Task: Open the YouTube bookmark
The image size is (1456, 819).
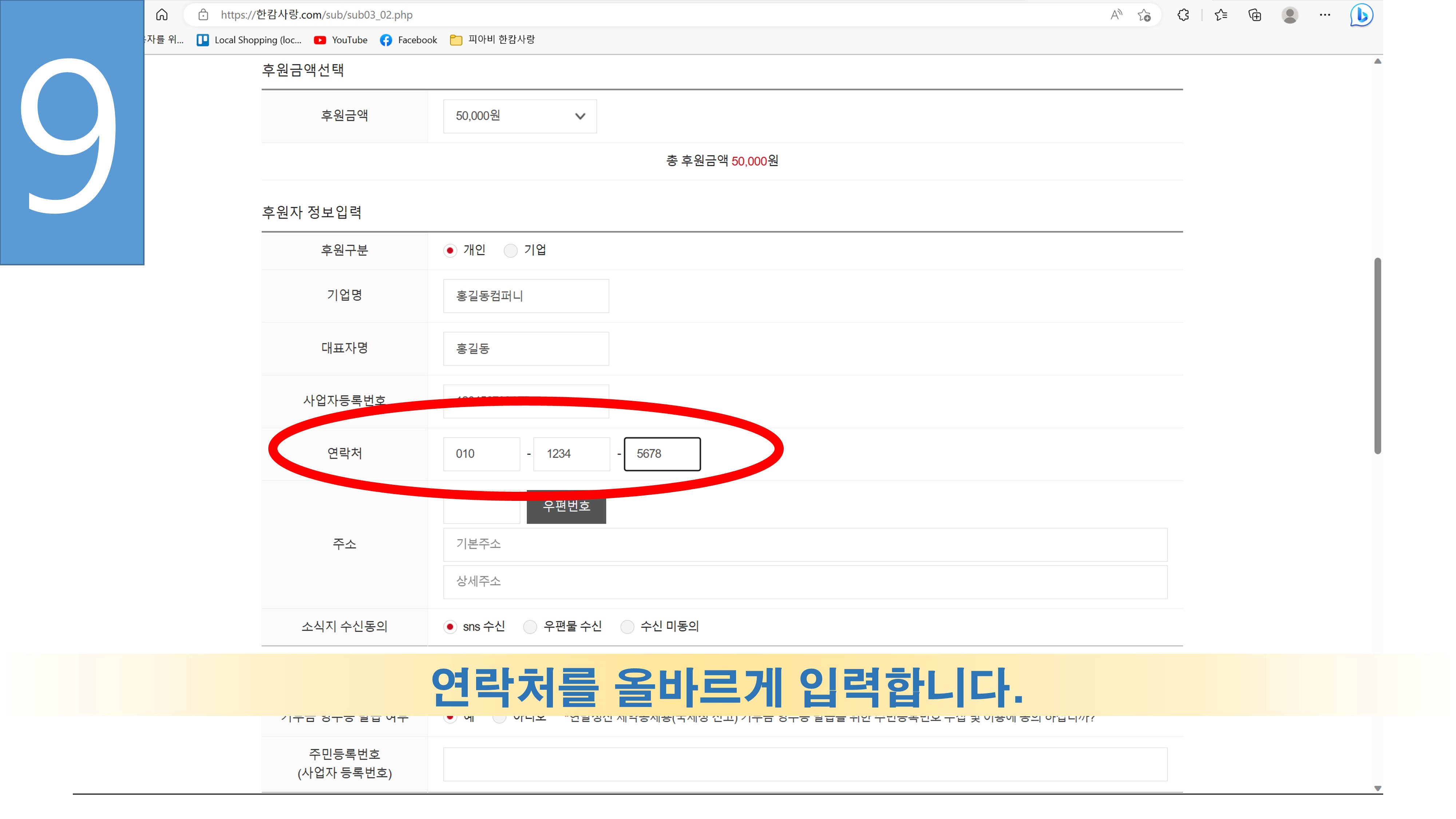Action: pyautogui.click(x=341, y=40)
